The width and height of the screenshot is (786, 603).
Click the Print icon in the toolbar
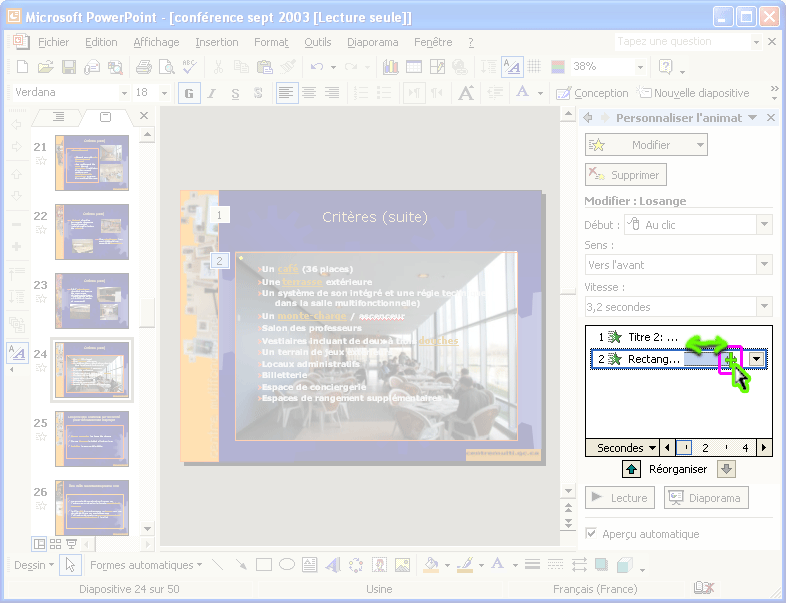click(143, 67)
